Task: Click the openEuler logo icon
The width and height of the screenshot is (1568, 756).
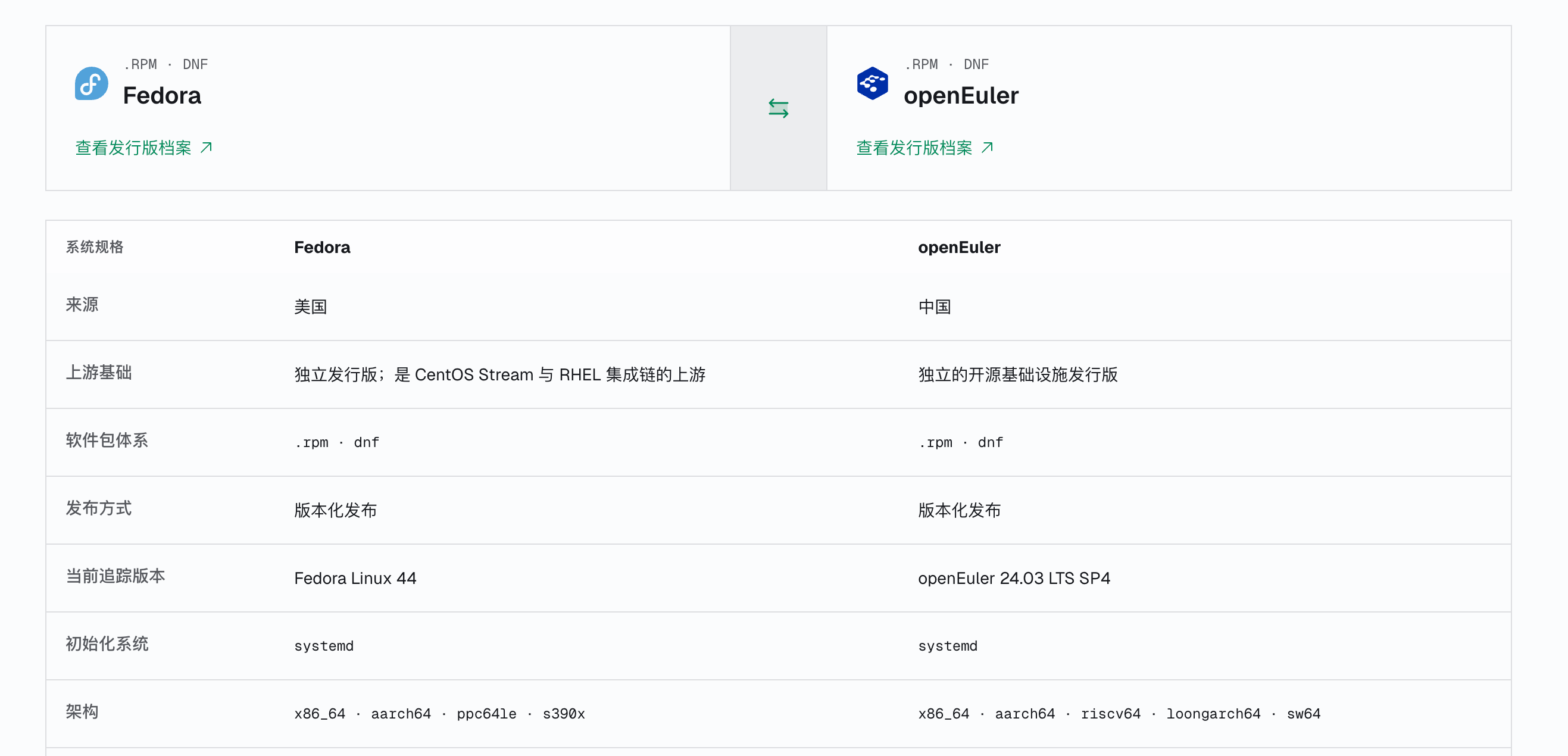Action: click(872, 83)
